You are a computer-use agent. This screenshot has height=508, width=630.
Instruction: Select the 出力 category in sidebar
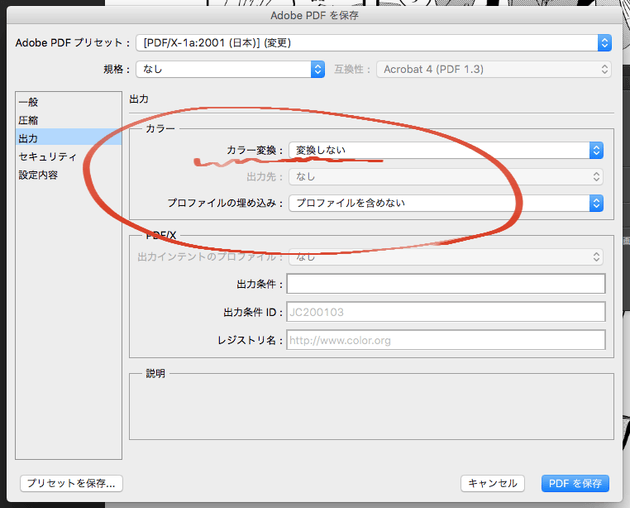(68, 138)
